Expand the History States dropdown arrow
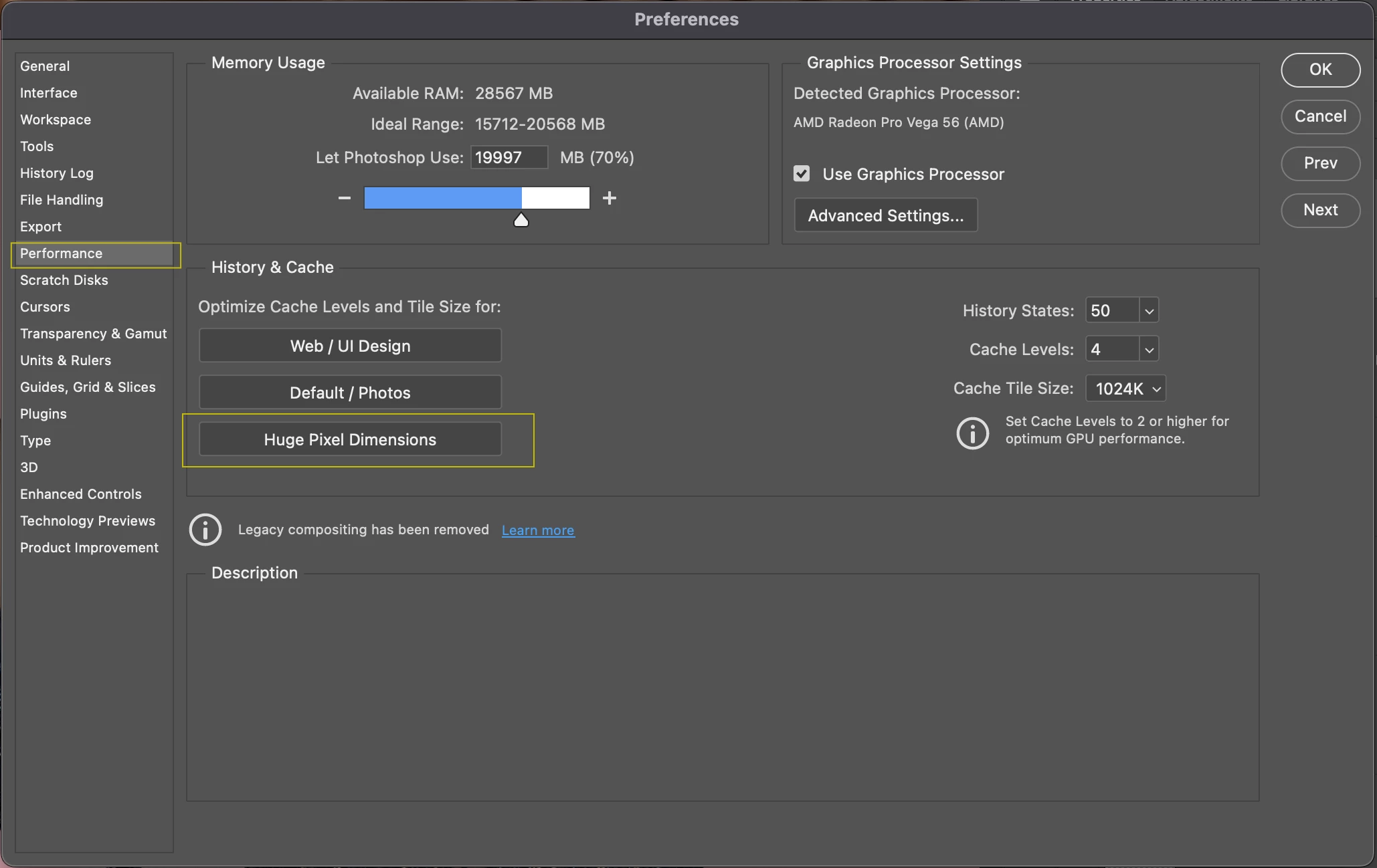The width and height of the screenshot is (1377, 868). 1149,311
